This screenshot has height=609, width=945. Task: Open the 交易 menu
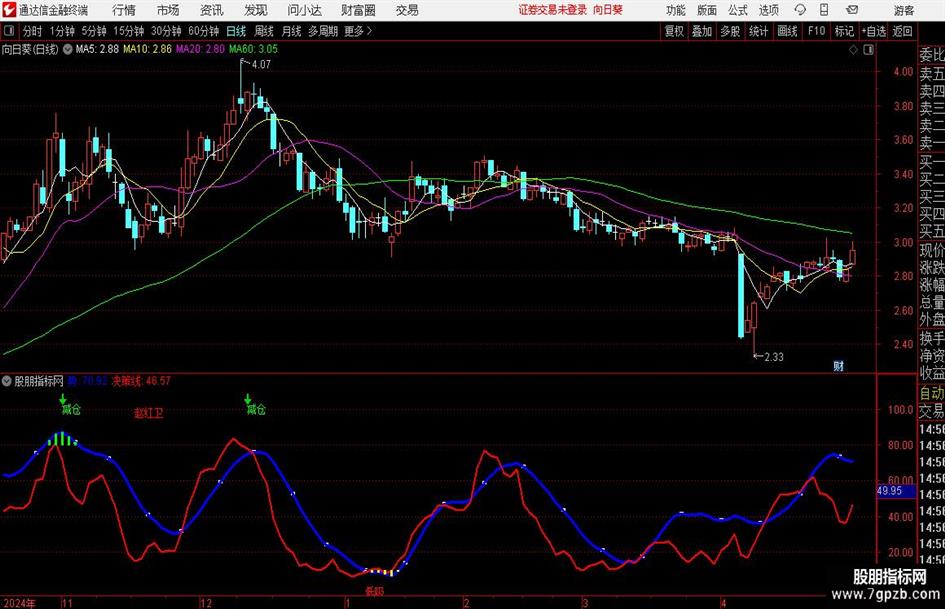407,10
